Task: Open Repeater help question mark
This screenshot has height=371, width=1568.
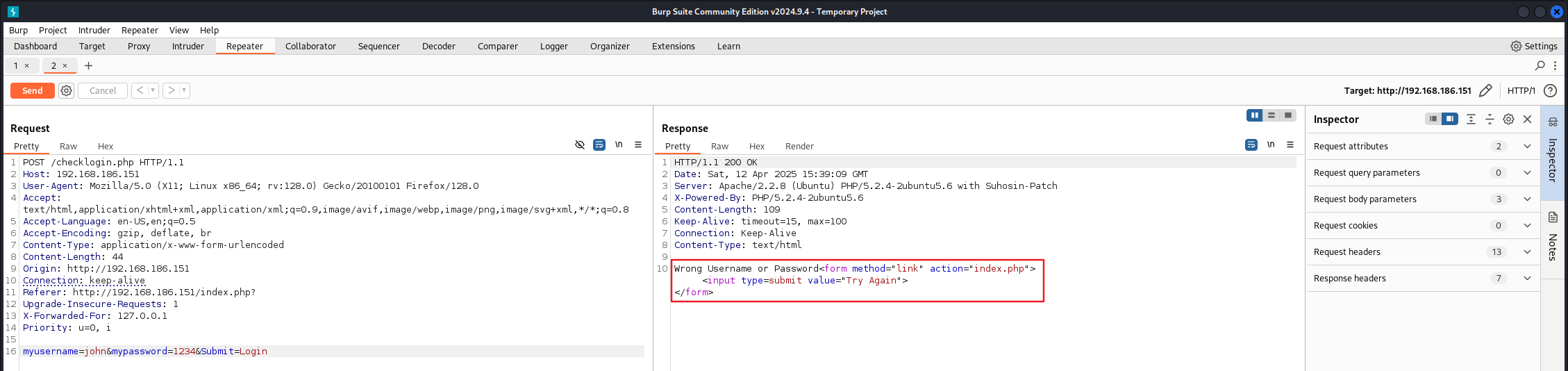Action: (x=1550, y=90)
